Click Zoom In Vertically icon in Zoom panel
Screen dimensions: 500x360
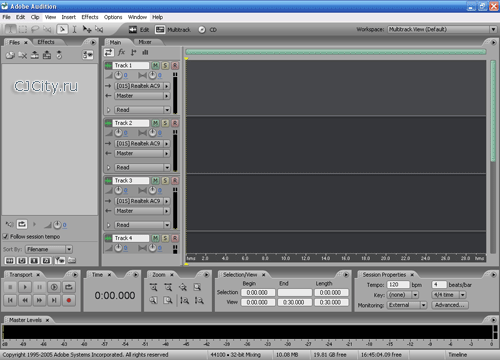click(x=184, y=300)
